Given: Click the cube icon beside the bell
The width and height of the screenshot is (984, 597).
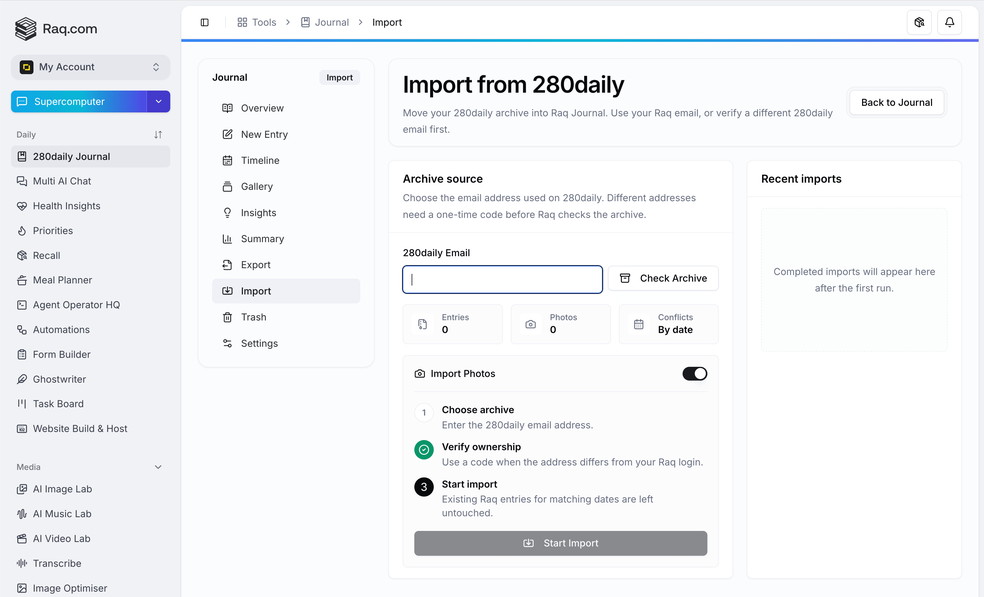Looking at the screenshot, I should click(919, 23).
